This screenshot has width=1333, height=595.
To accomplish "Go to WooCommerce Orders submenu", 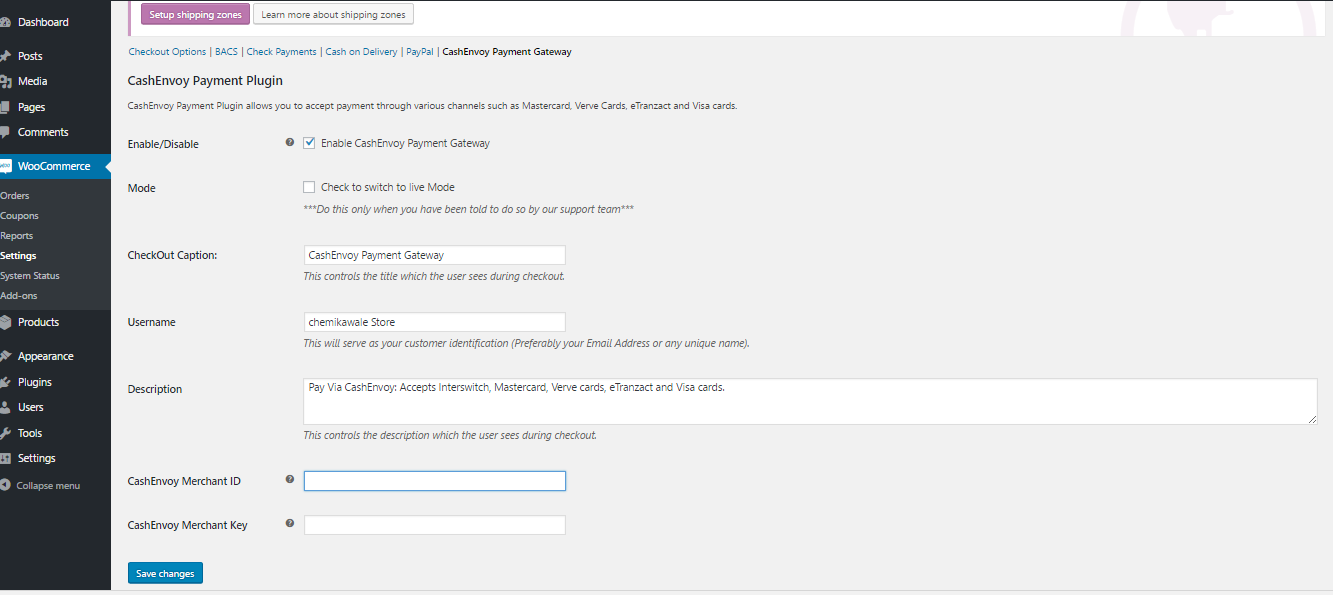I will tap(15, 196).
